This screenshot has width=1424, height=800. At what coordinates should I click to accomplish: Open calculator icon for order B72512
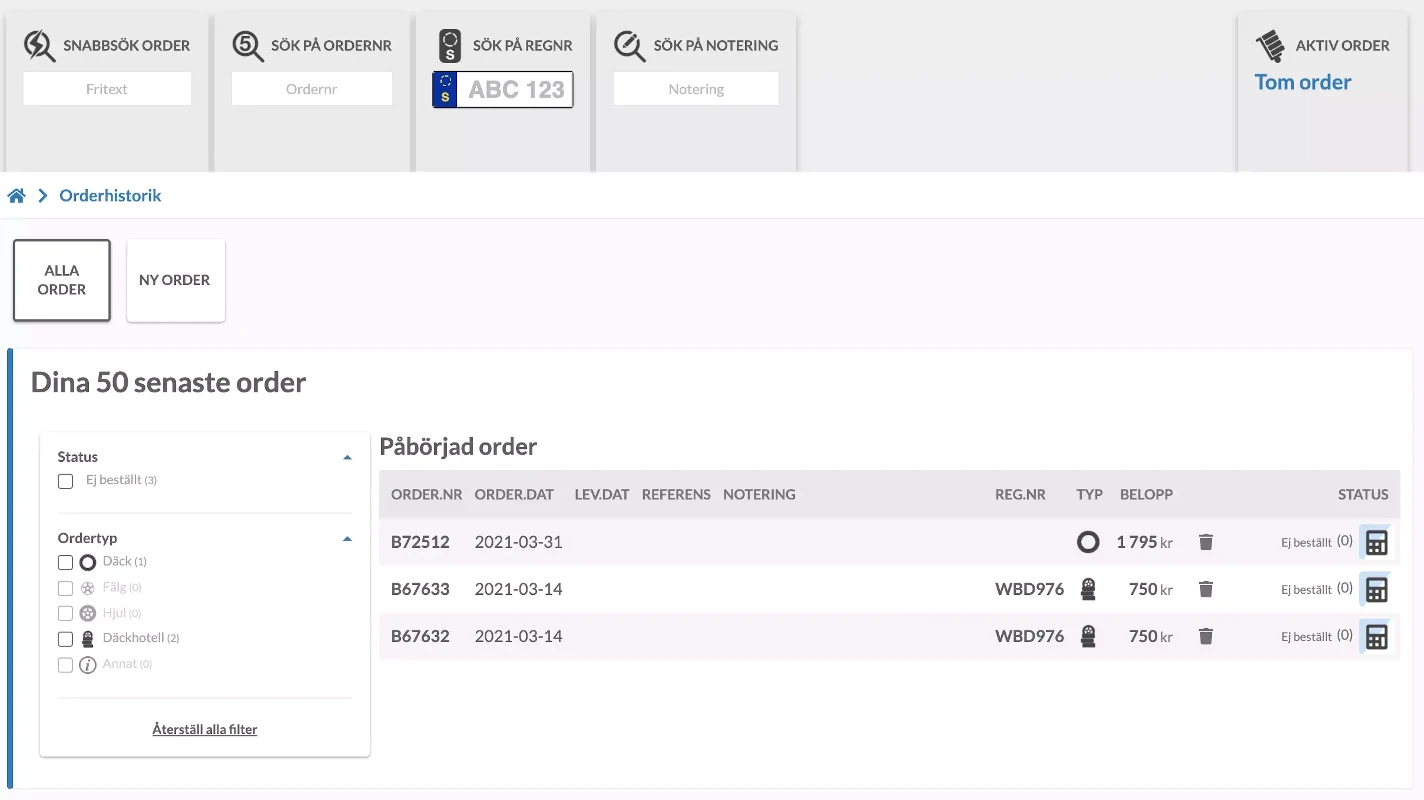(x=1376, y=542)
